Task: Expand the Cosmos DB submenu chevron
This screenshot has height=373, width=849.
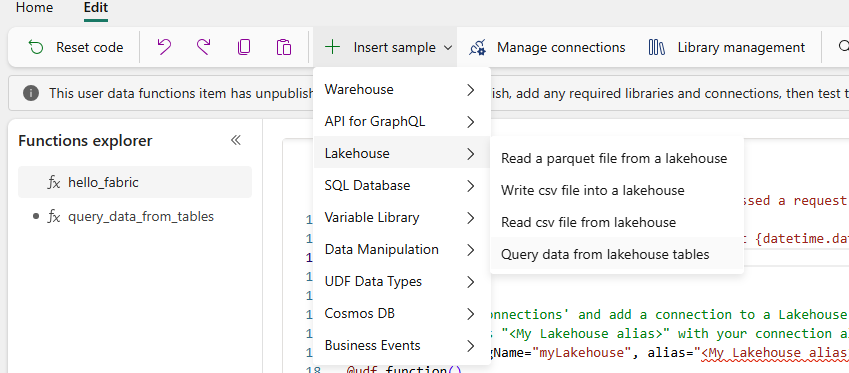Action: 470,313
